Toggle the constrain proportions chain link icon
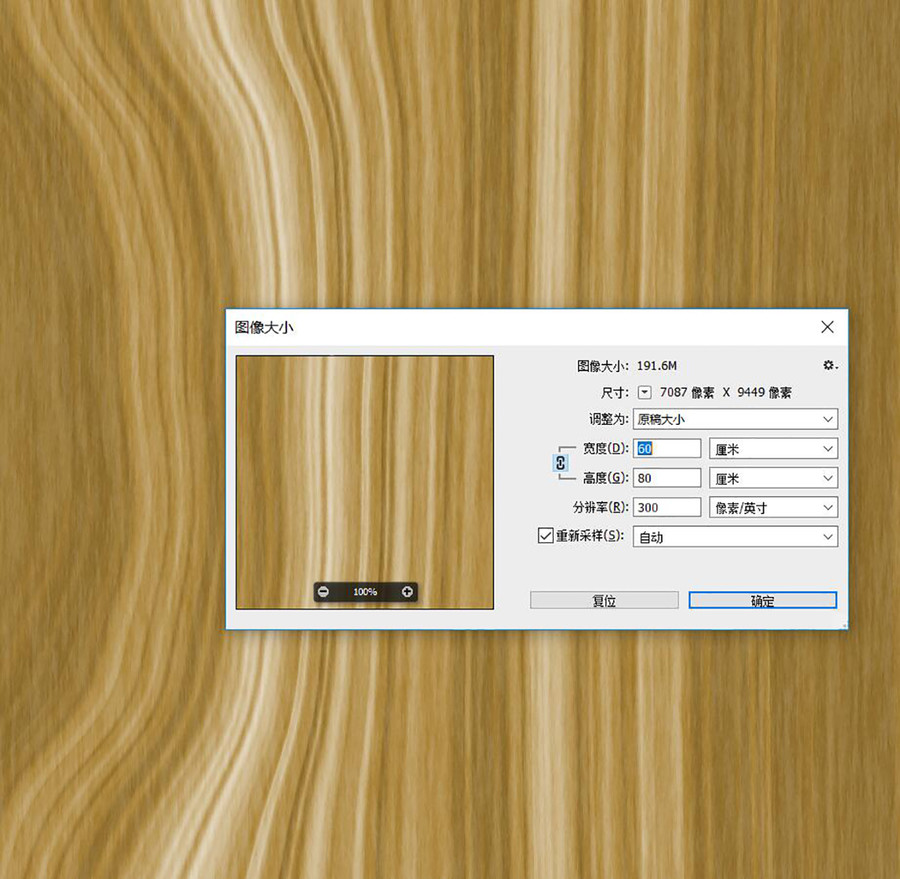 pos(561,463)
